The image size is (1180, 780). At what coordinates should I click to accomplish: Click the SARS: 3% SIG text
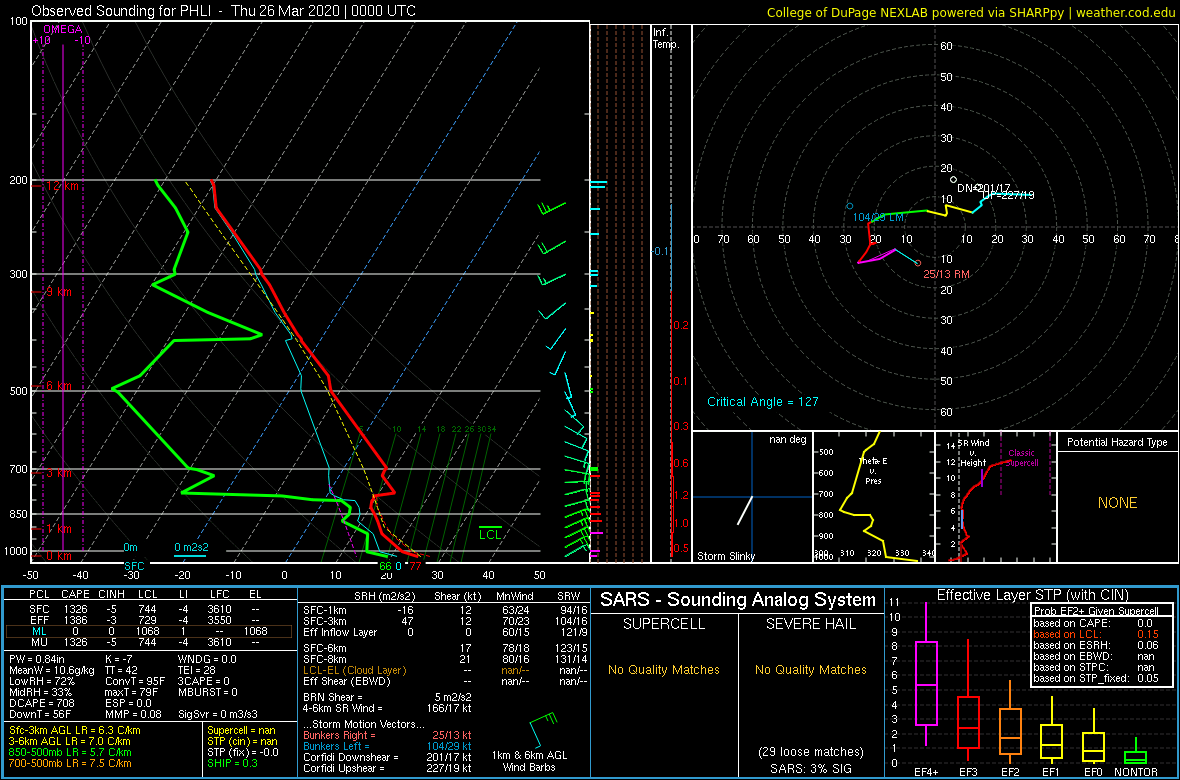[x=810, y=767]
